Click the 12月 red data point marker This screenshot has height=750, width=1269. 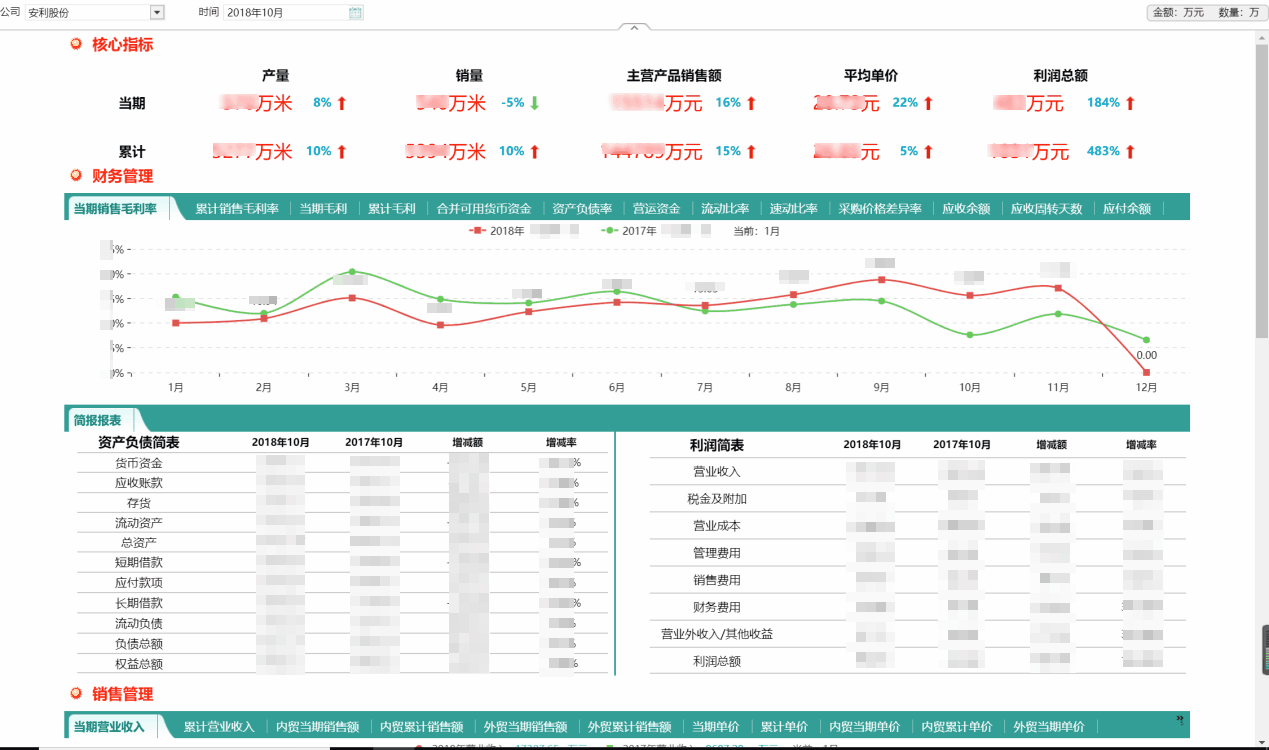1146,373
